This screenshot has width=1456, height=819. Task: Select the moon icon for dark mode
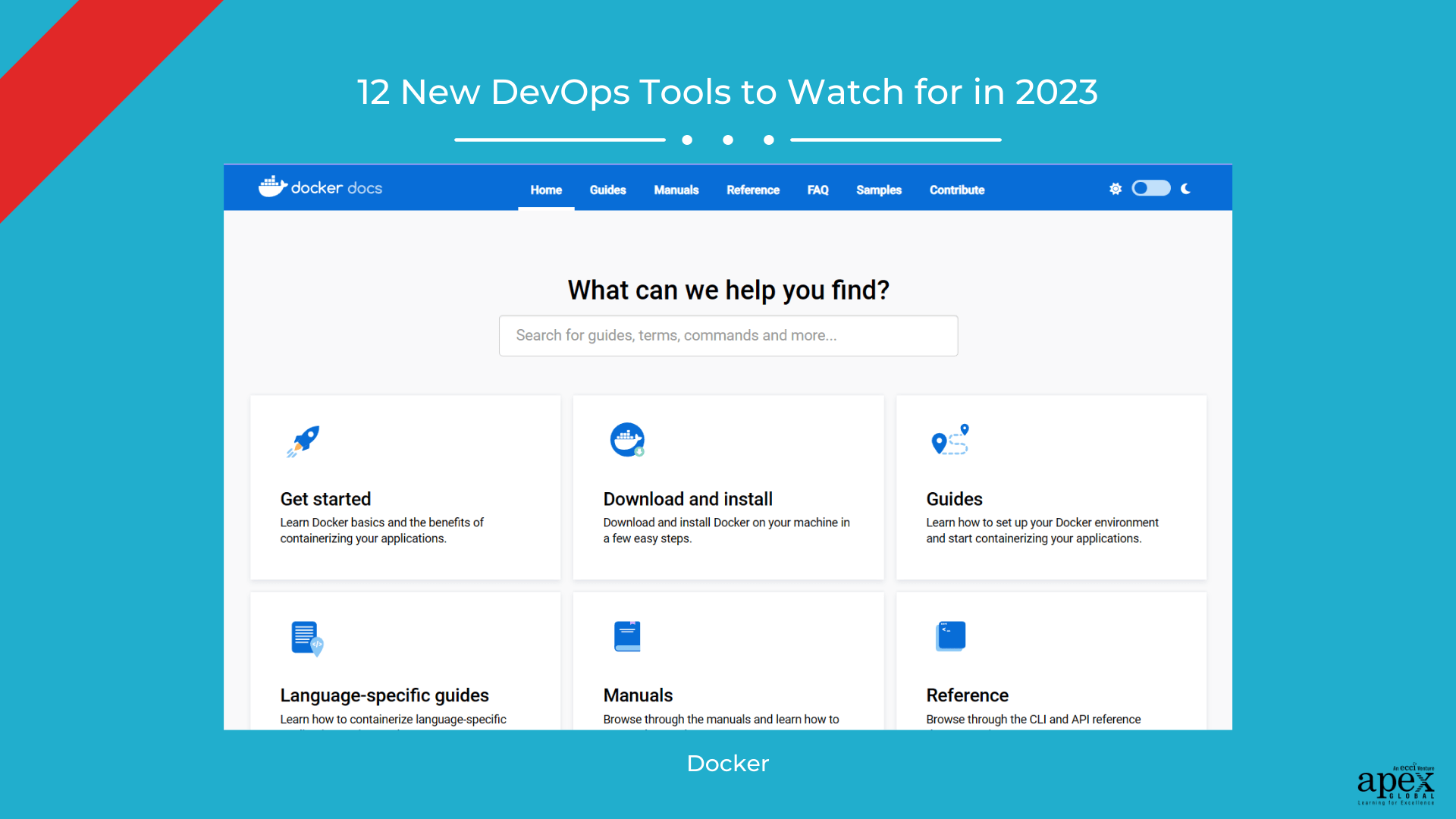[x=1185, y=189]
